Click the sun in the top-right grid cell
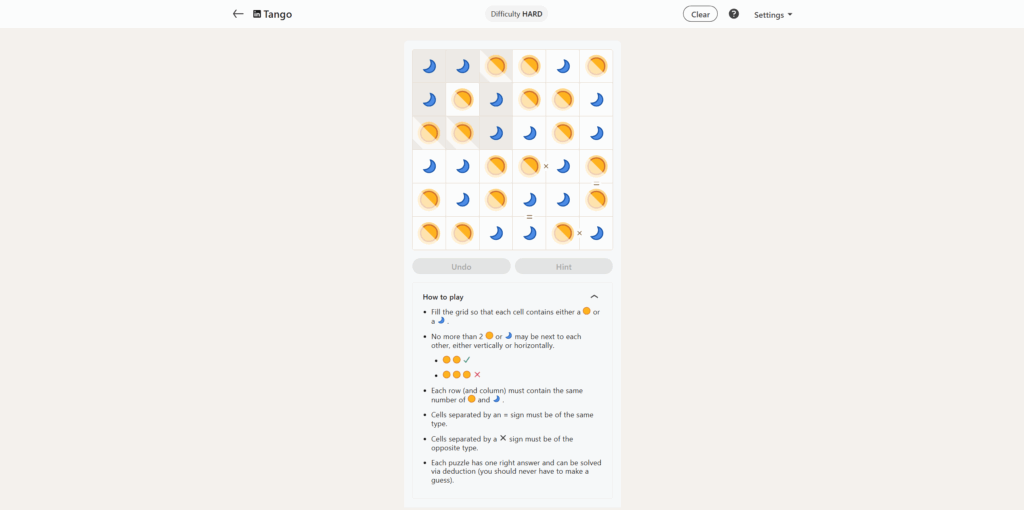Screen dimensions: 1024x510 click(596, 66)
